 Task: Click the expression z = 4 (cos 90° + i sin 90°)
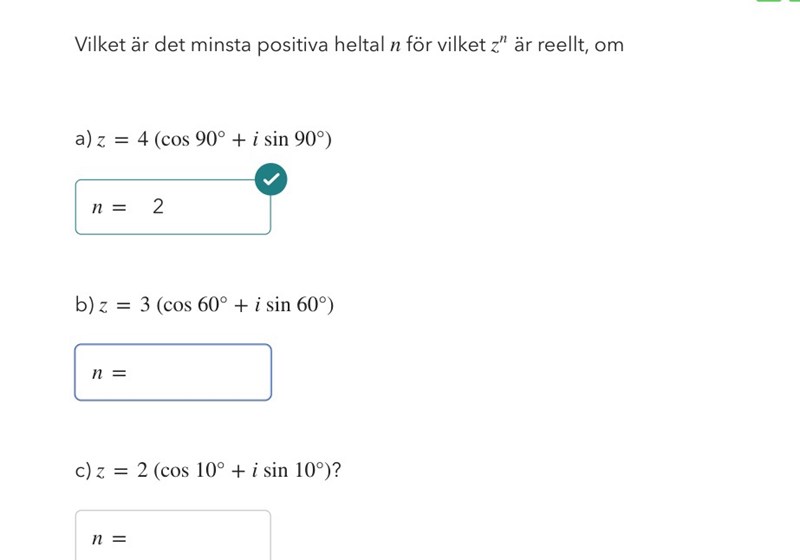(x=213, y=139)
